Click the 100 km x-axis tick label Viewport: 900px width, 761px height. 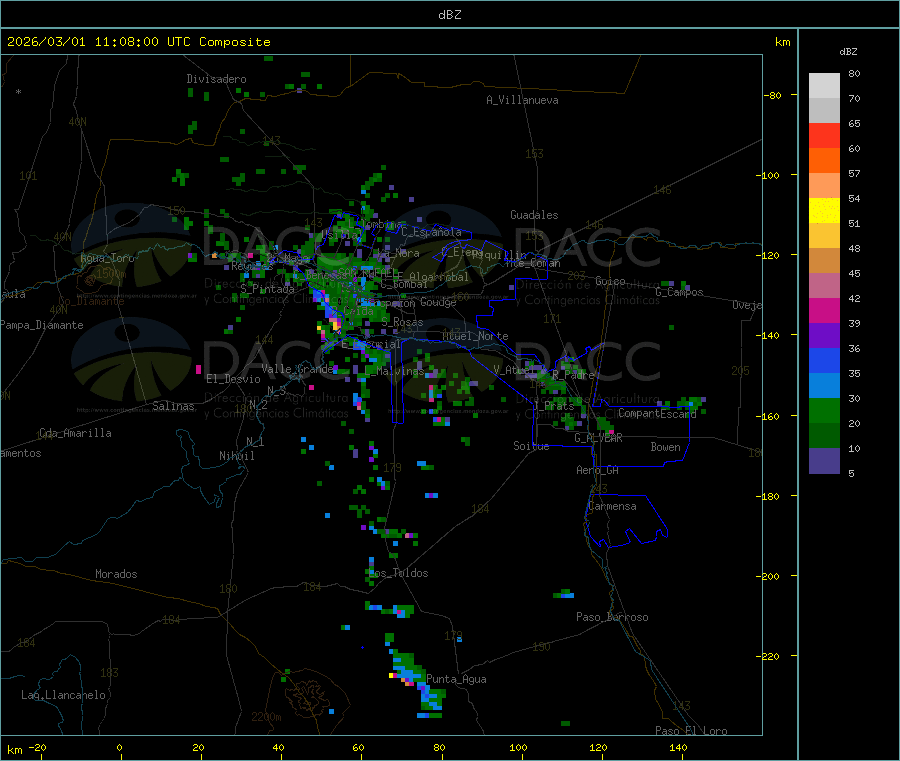518,748
